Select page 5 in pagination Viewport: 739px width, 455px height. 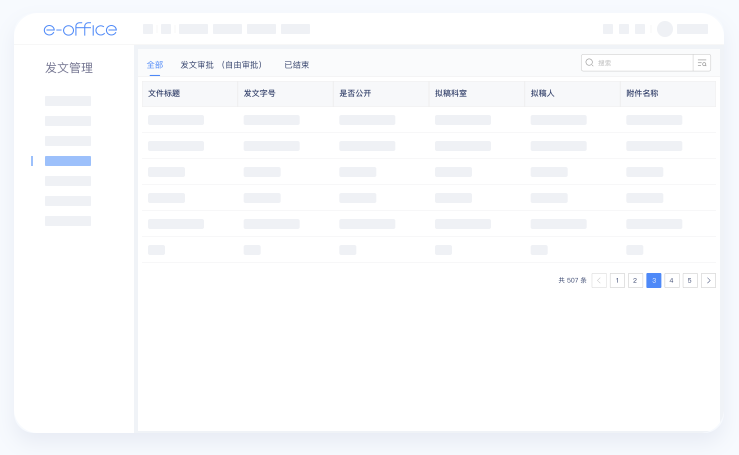click(x=690, y=281)
